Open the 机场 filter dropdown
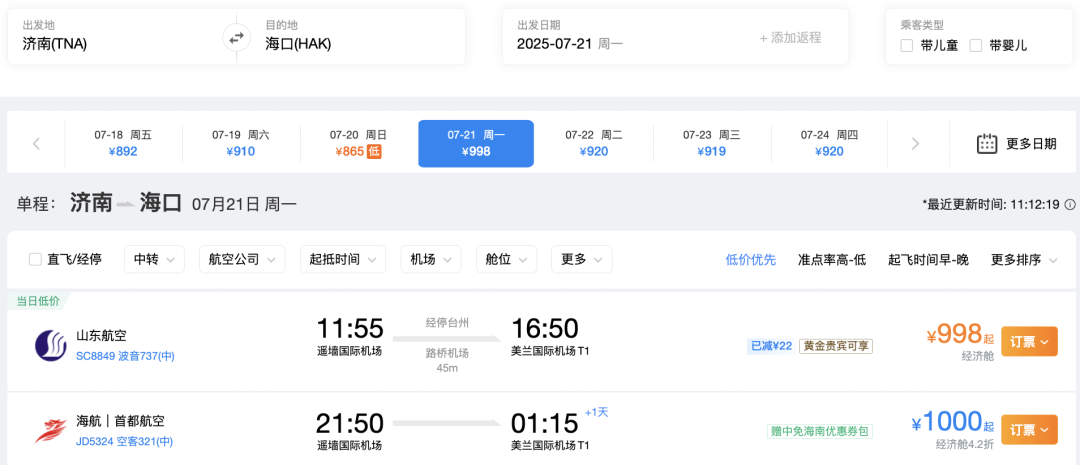 coord(431,260)
